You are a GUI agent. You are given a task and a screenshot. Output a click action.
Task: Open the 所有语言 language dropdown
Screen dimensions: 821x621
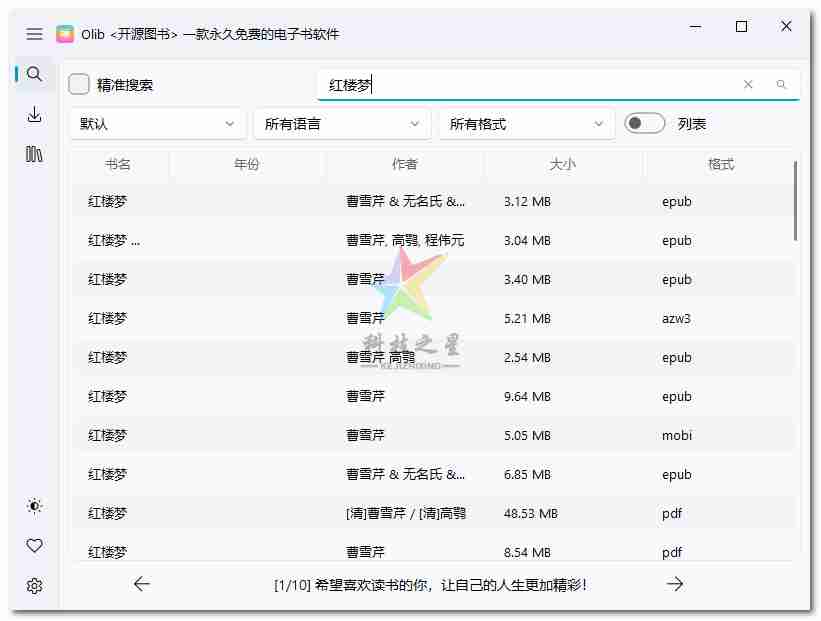(342, 124)
